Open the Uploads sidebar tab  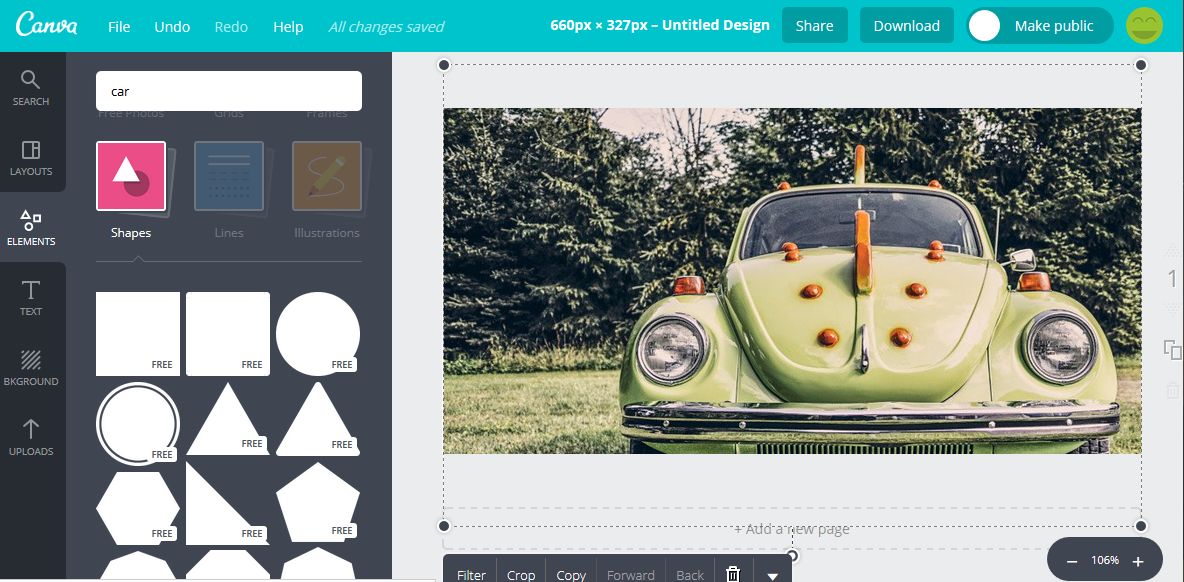tap(31, 438)
